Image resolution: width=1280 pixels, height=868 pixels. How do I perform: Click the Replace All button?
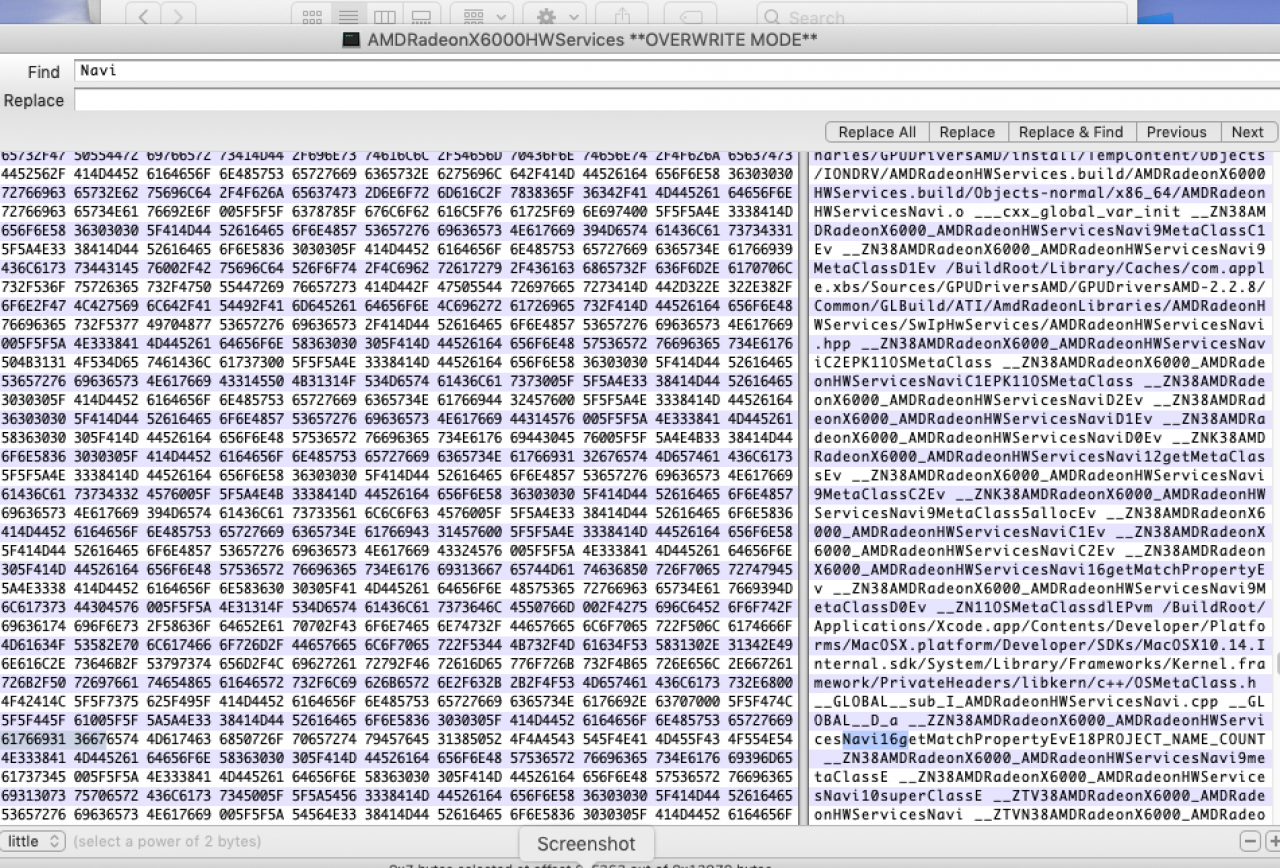coord(877,132)
